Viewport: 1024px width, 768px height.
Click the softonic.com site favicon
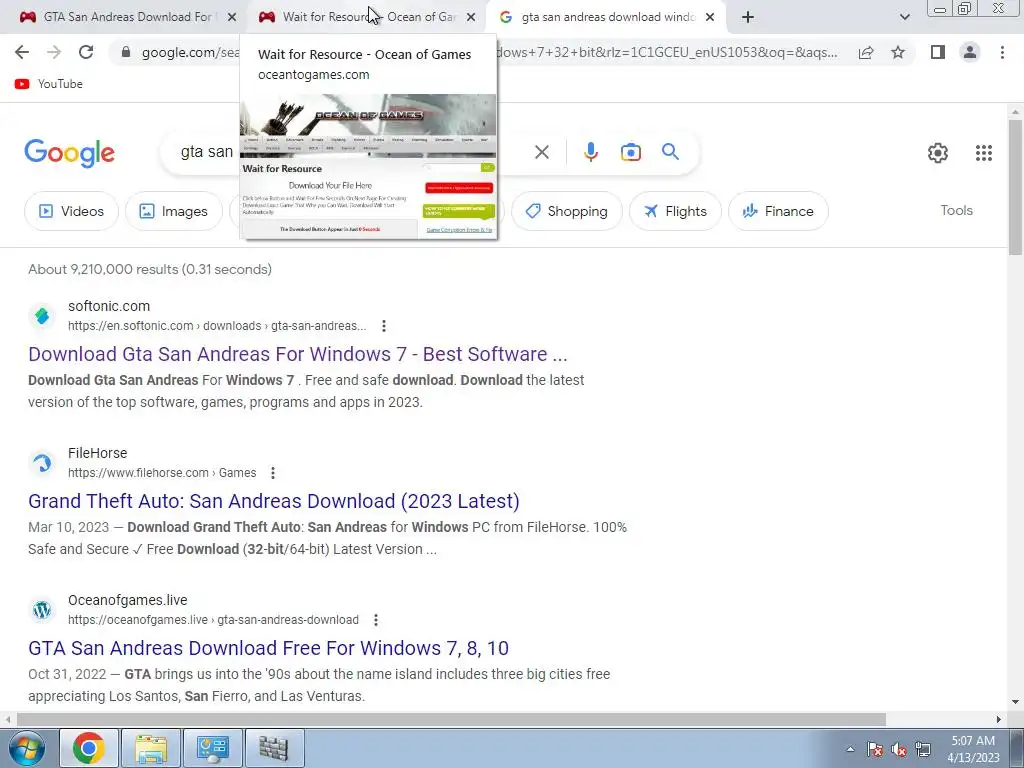click(42, 316)
